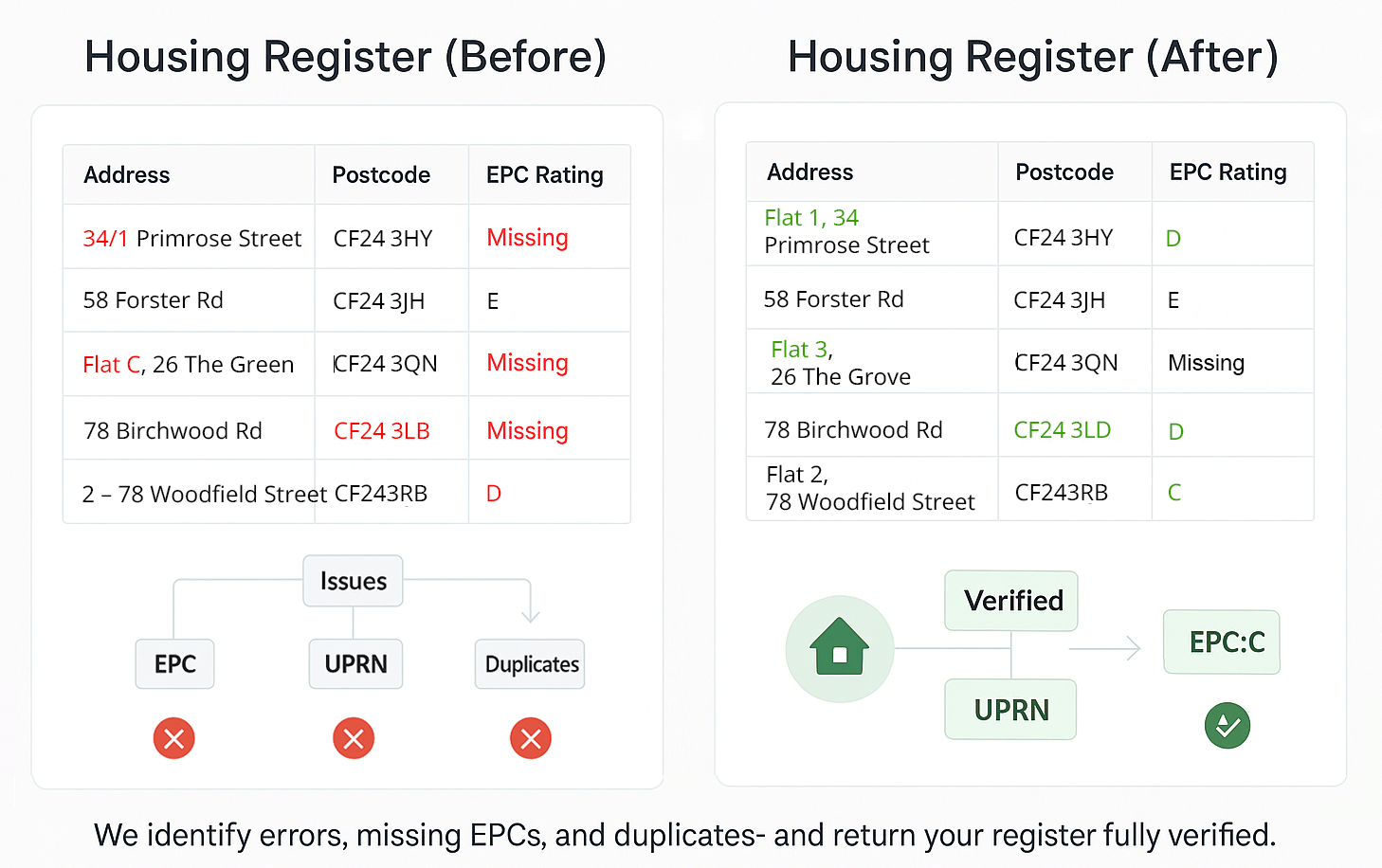Image resolution: width=1382 pixels, height=868 pixels.
Task: Select the Verified label box
Action: click(1011, 601)
